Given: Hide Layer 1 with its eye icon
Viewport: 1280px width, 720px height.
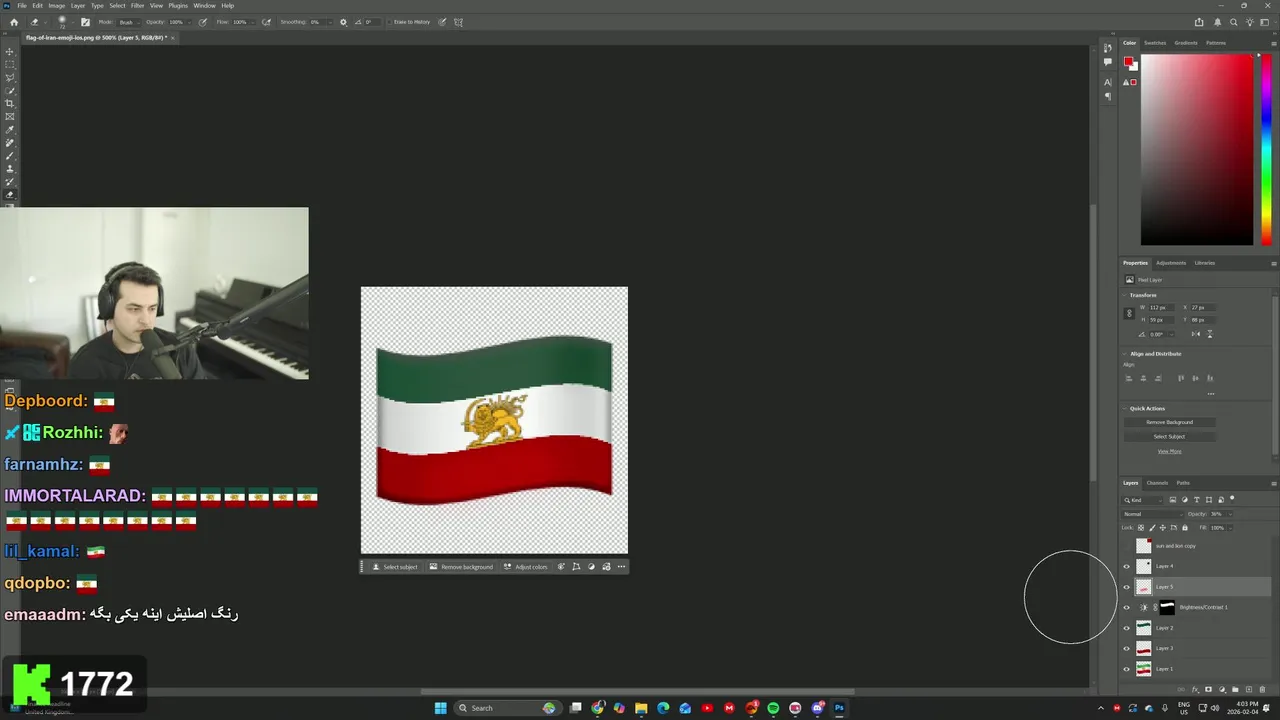Looking at the screenshot, I should pyautogui.click(x=1127, y=669).
